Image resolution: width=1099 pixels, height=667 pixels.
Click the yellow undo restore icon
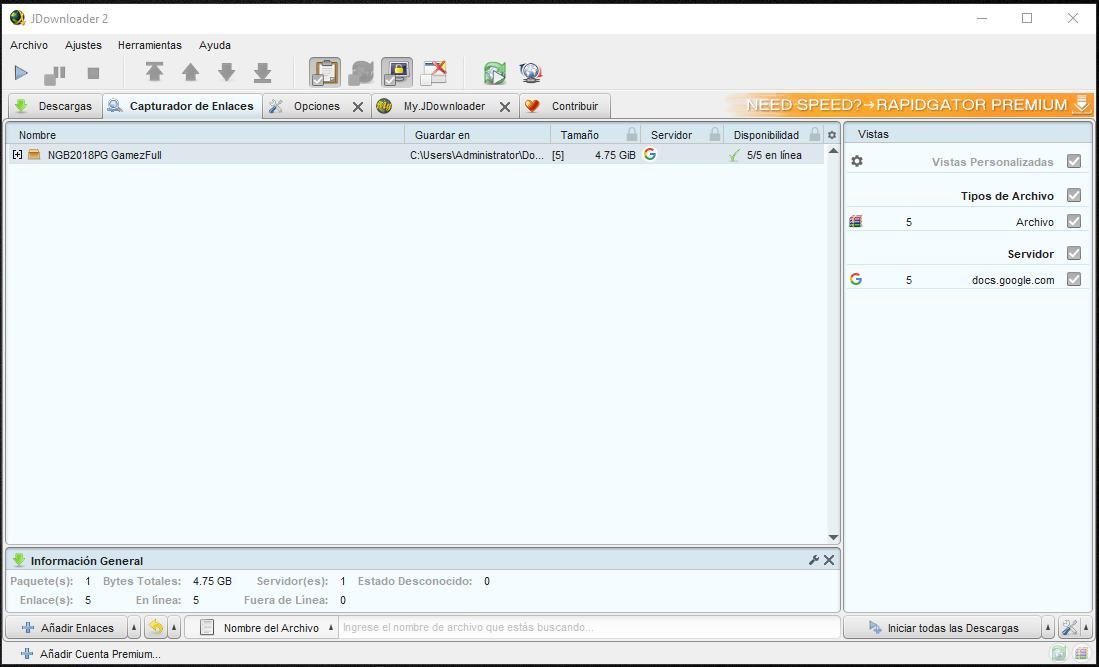(x=156, y=627)
